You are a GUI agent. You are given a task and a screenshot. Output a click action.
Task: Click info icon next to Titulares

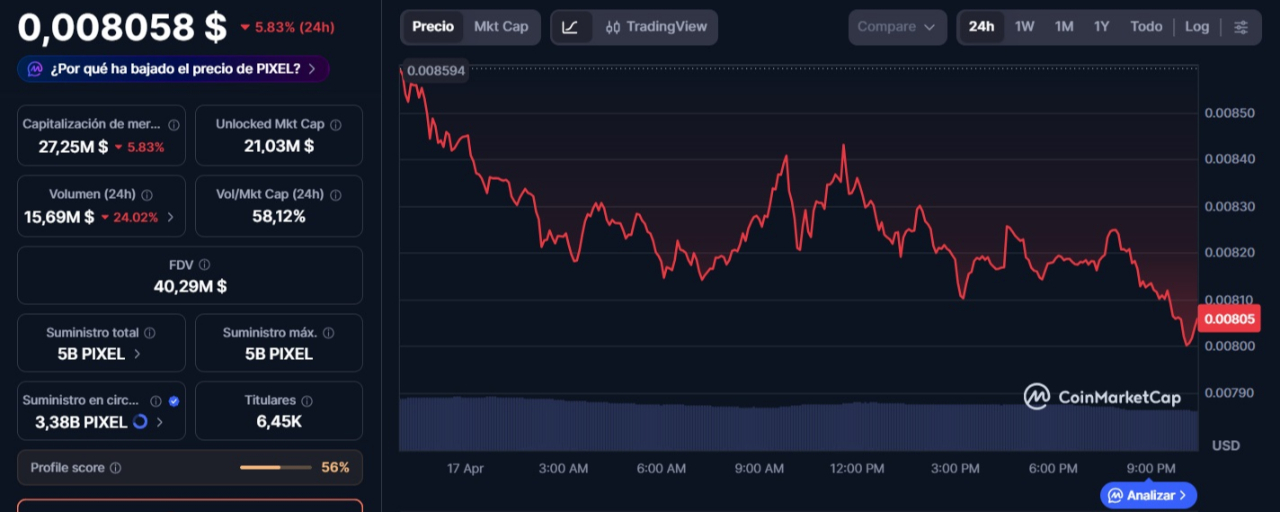tap(306, 401)
